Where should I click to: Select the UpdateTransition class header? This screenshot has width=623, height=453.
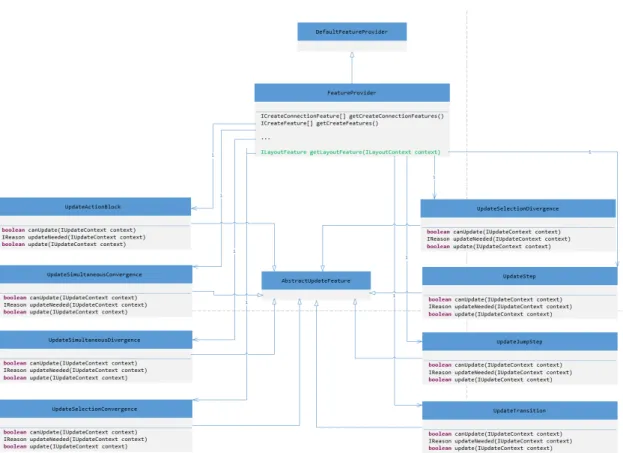tap(520, 410)
